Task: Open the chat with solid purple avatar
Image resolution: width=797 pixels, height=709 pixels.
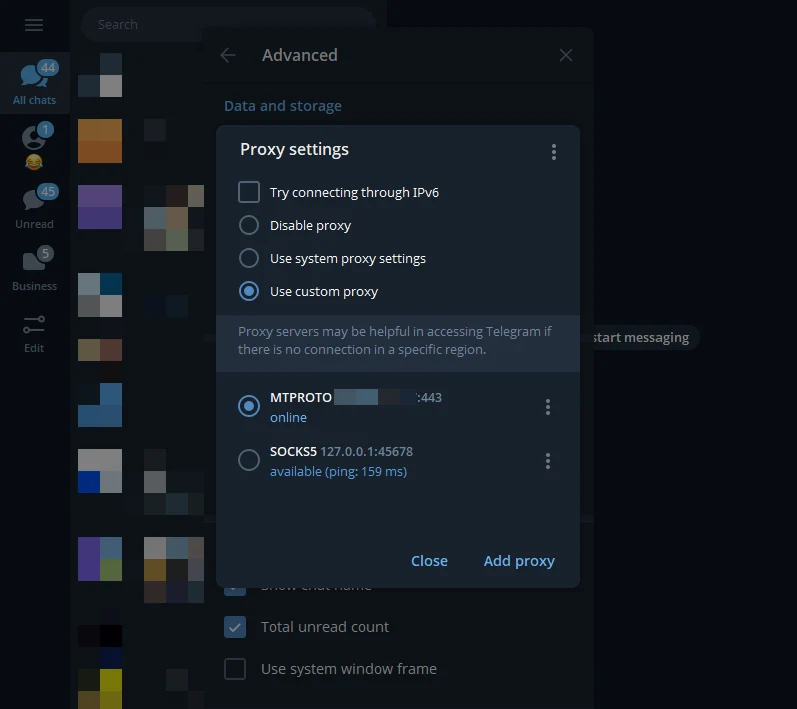Action: [x=100, y=207]
